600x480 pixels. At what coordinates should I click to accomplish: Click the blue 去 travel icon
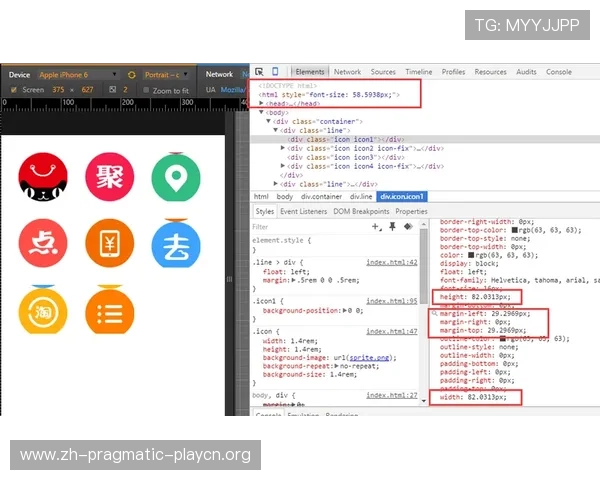(x=176, y=243)
